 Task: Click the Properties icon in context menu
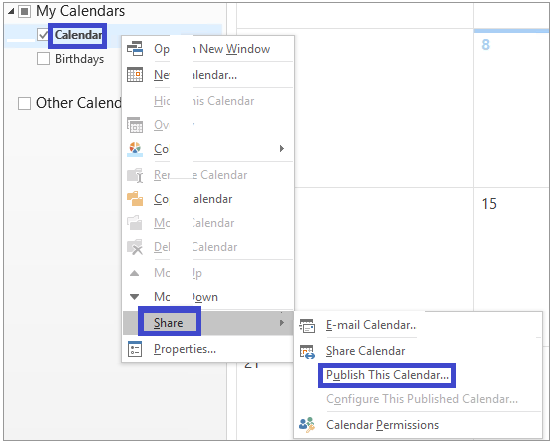pos(135,349)
